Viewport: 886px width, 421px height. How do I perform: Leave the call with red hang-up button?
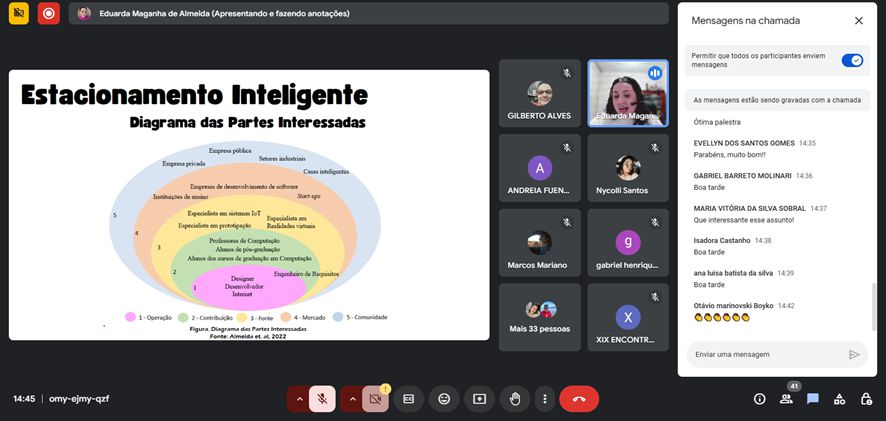(x=579, y=398)
